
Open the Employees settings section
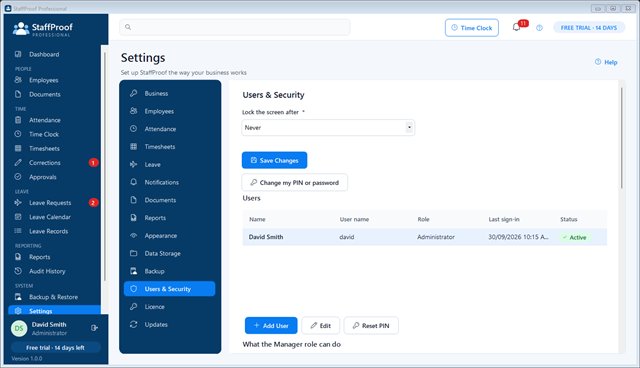(169, 111)
